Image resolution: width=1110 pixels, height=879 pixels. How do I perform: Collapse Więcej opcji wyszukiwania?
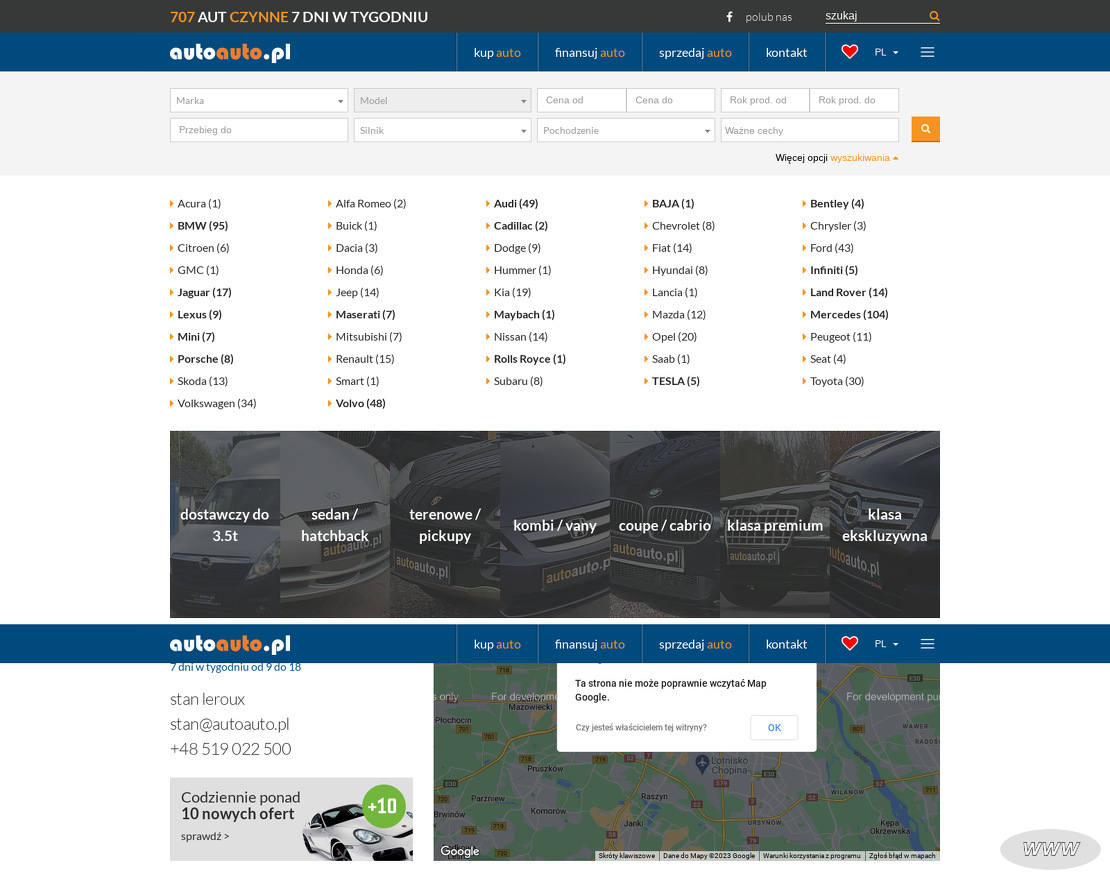click(x=837, y=158)
